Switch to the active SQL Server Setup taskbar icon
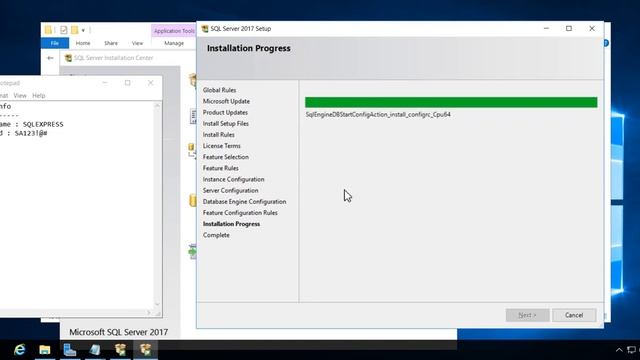Viewport: 640px width, 360px height. [x=145, y=350]
